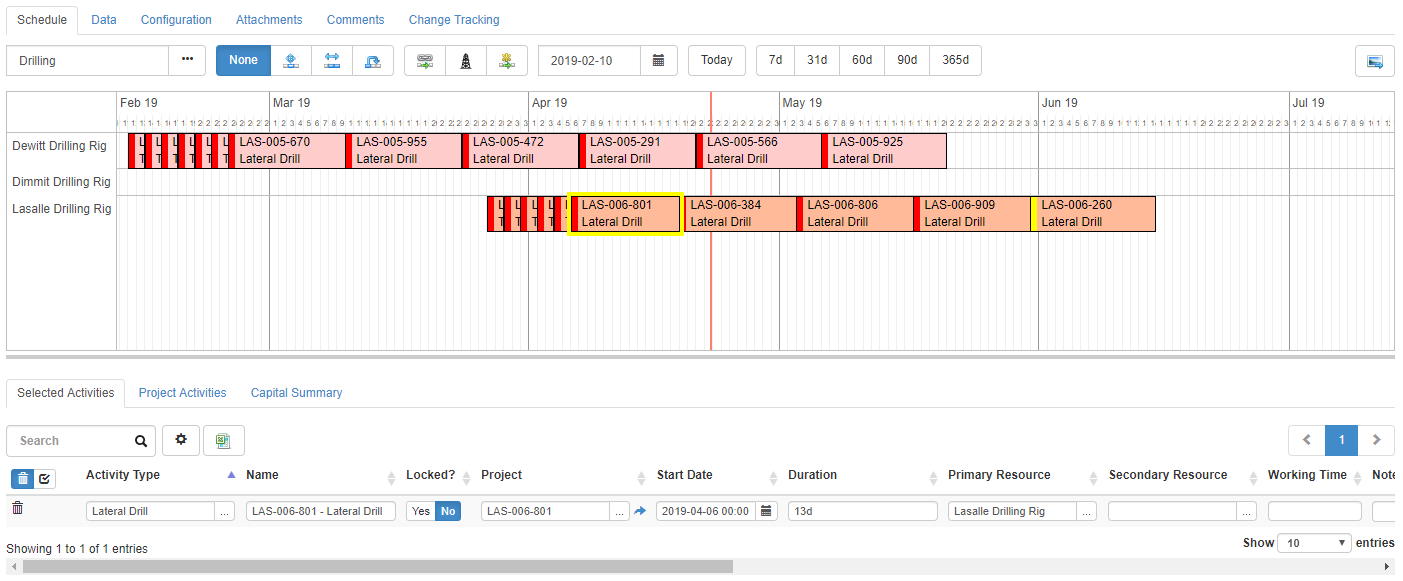This screenshot has height=581, width=1403.
Task: Click the blue push-arrow icon beside the Project field
Action: 640,510
